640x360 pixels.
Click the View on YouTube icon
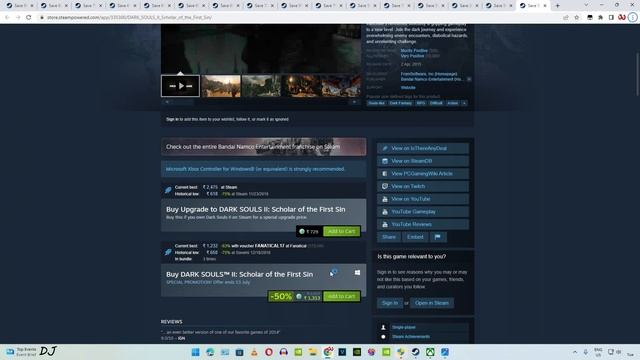point(384,199)
